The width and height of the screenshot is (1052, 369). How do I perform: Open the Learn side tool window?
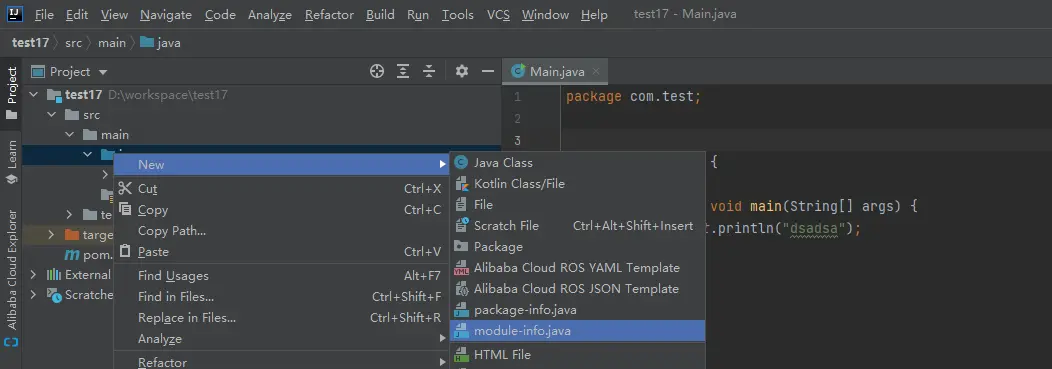[11, 162]
